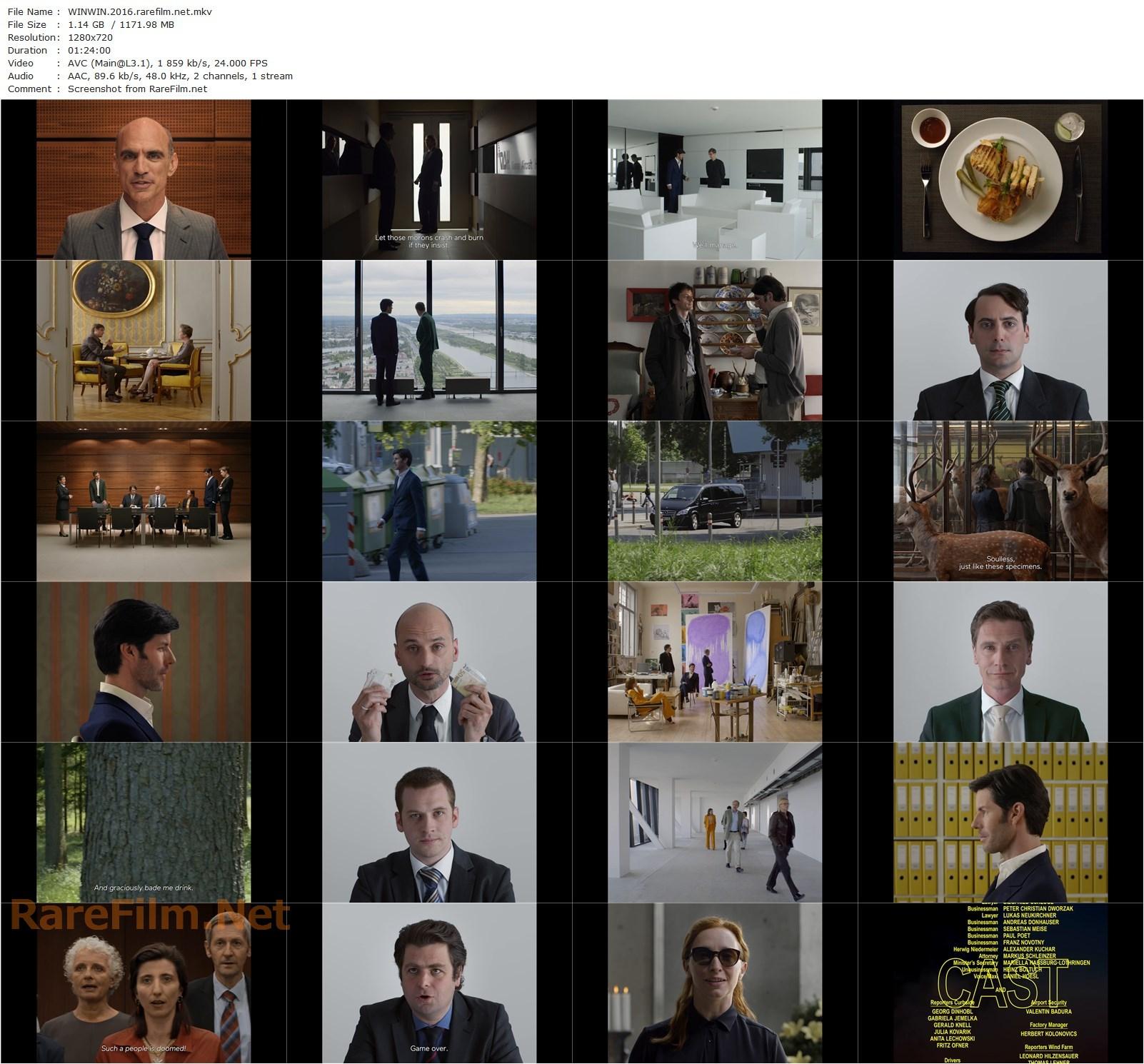Click the plate of food thumbnail
Image resolution: width=1144 pixels, height=1064 pixels.
pos(1000,179)
